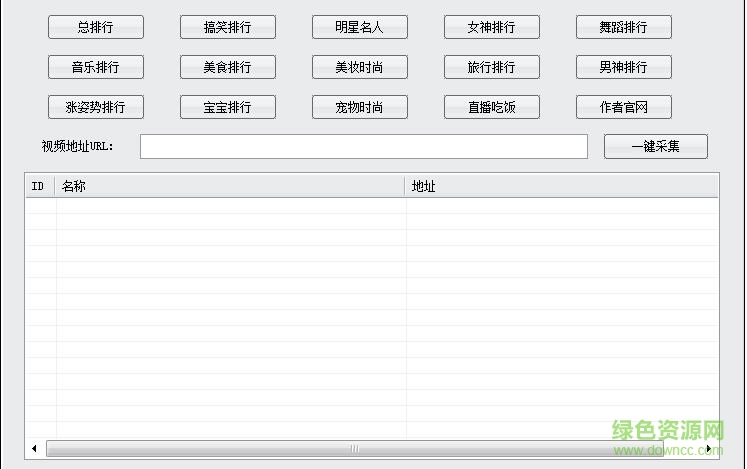The image size is (747, 469).
Task: Select the 宠物时尚 category
Action: (360, 107)
